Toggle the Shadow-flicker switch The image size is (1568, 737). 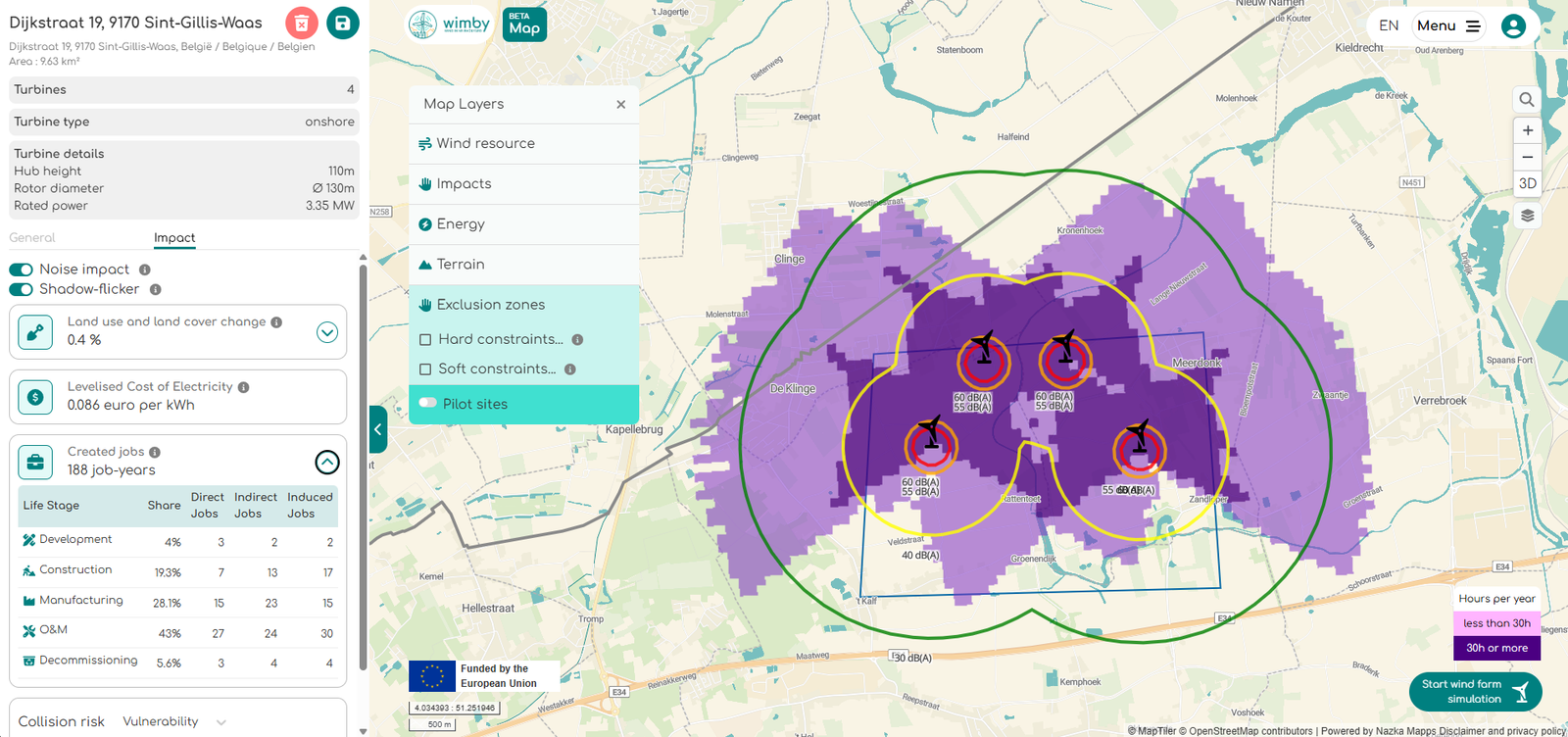[21, 289]
